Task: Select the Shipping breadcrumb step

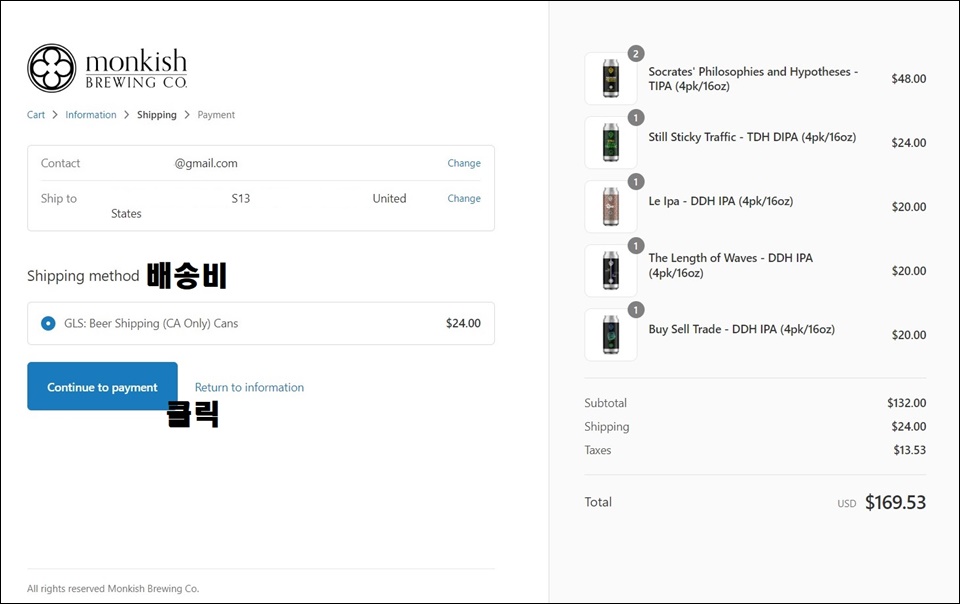Action: 157,114
